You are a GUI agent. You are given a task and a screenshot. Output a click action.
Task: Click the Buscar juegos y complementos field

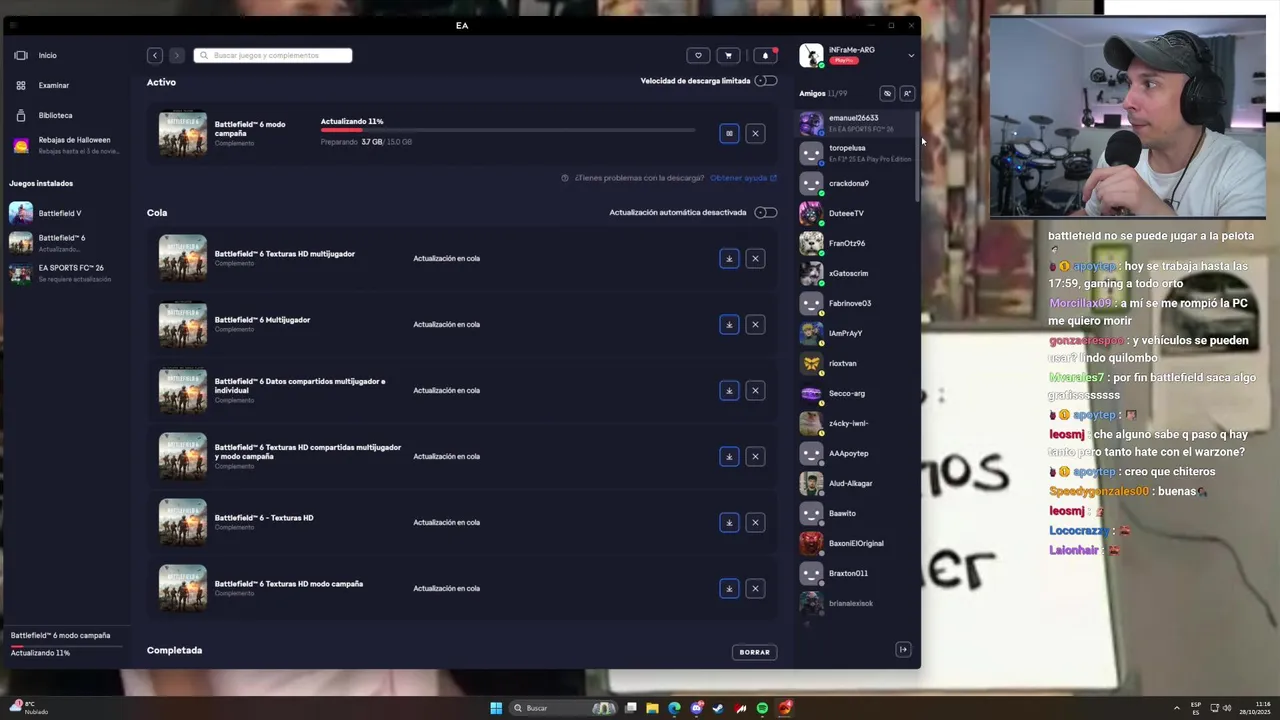[273, 55]
